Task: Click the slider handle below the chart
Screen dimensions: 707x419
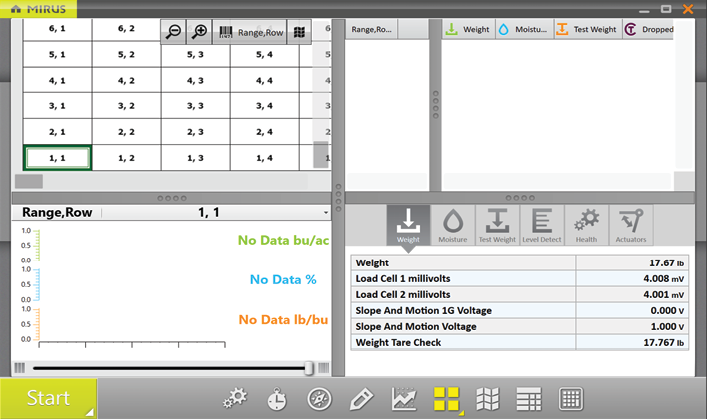Action: point(310,368)
